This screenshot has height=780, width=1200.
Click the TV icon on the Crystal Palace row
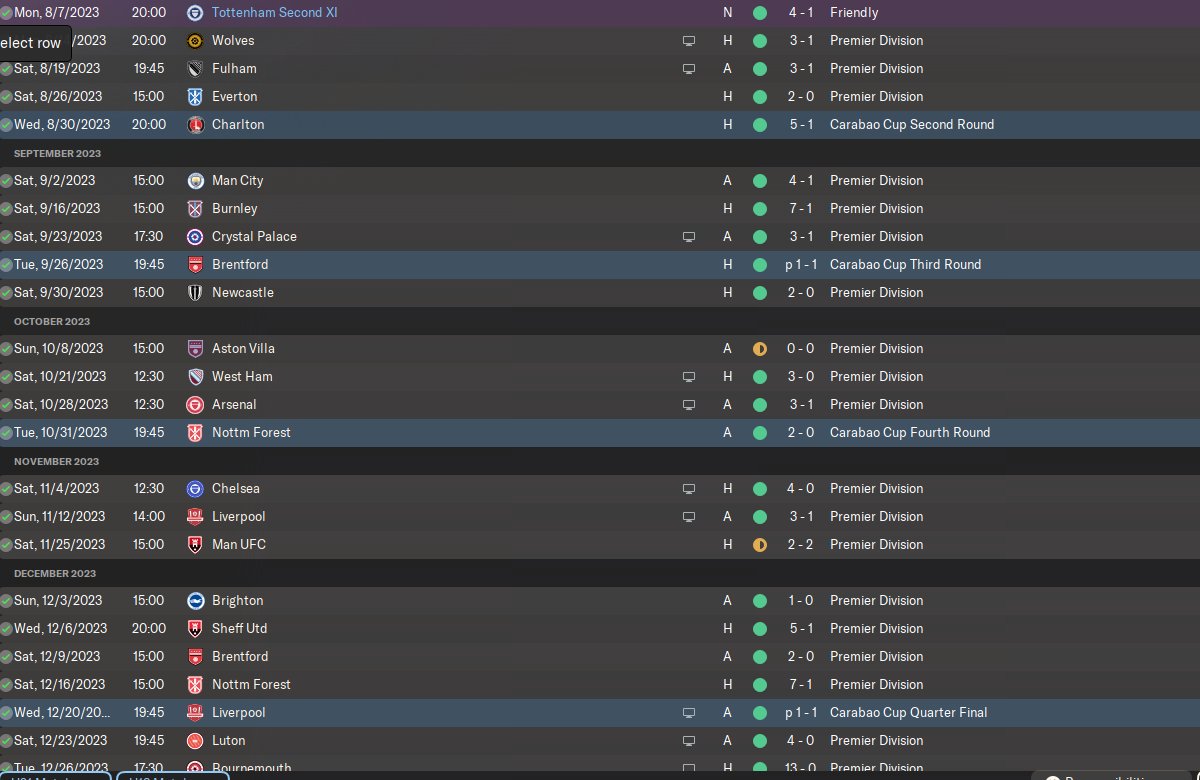point(688,237)
